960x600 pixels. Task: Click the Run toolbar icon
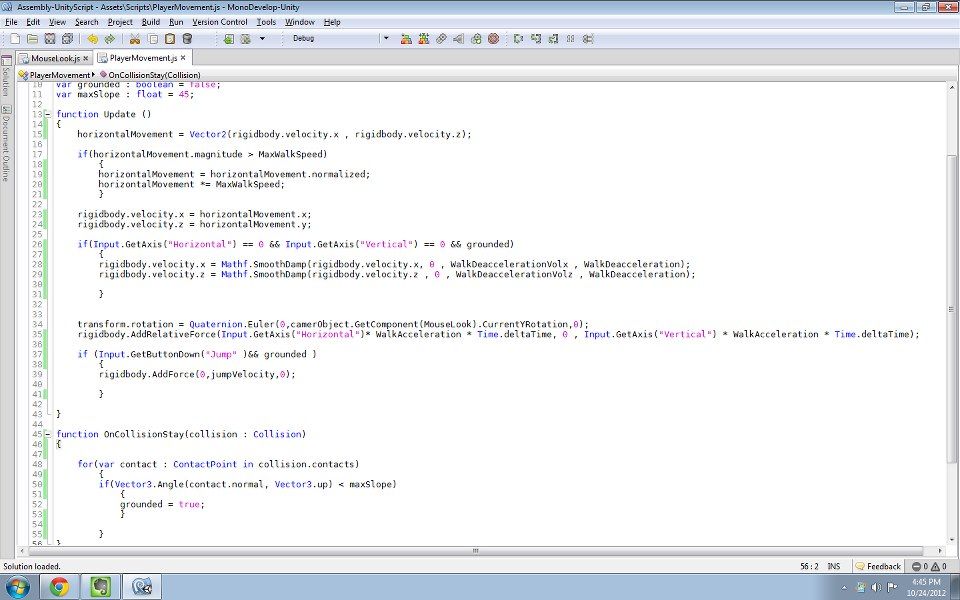click(459, 39)
